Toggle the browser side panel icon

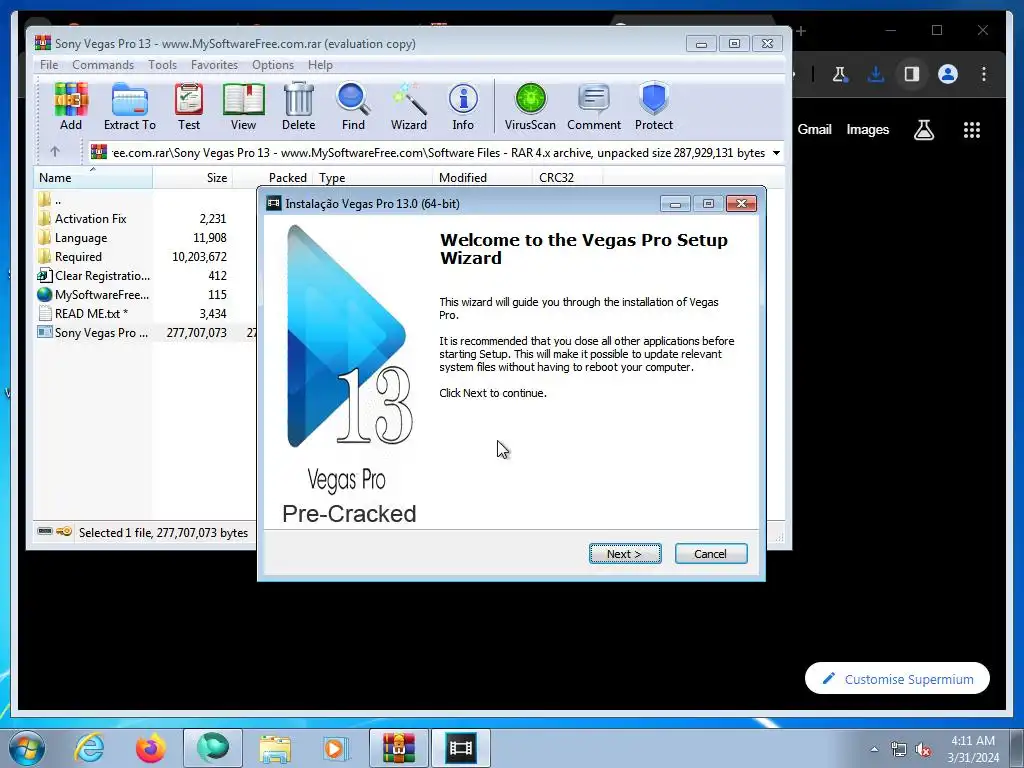pos(912,74)
